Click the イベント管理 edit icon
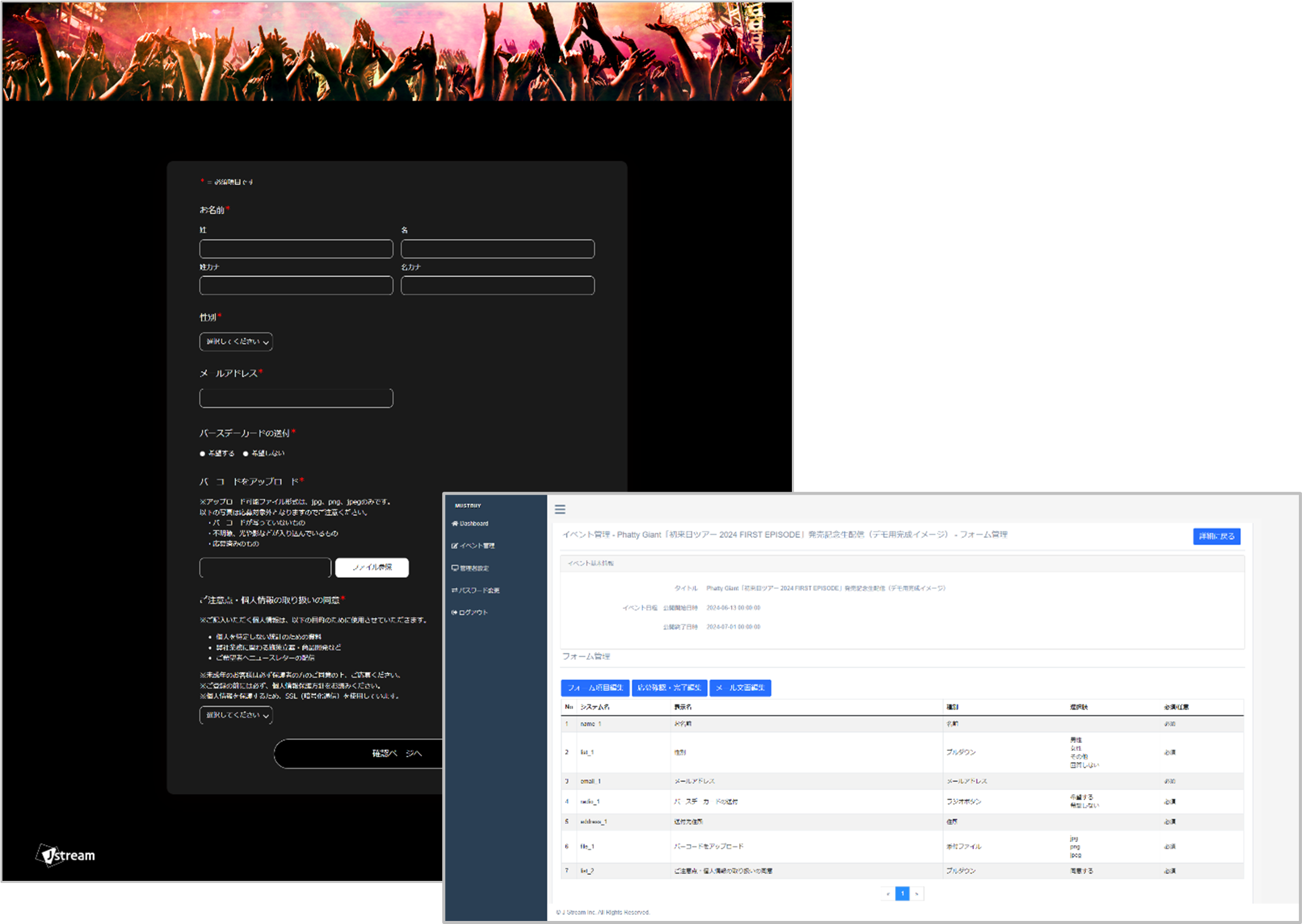The width and height of the screenshot is (1302, 924). pyautogui.click(x=455, y=546)
